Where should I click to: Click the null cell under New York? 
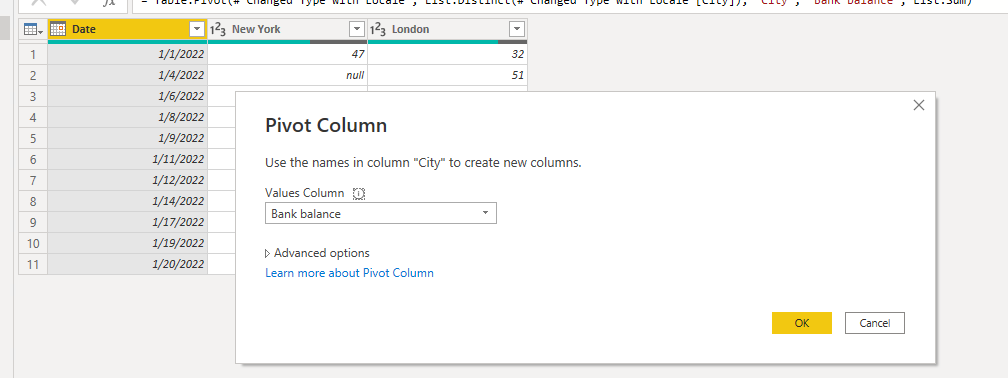(287, 75)
